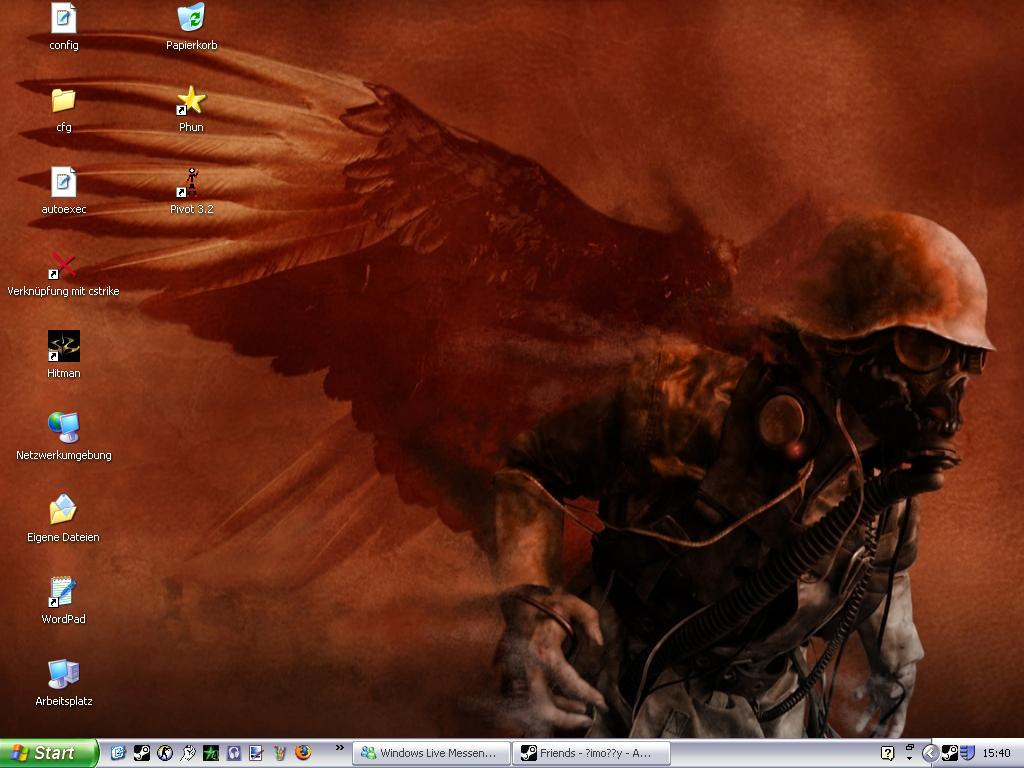
Task: Select the autoexec file icon
Action: [63, 191]
